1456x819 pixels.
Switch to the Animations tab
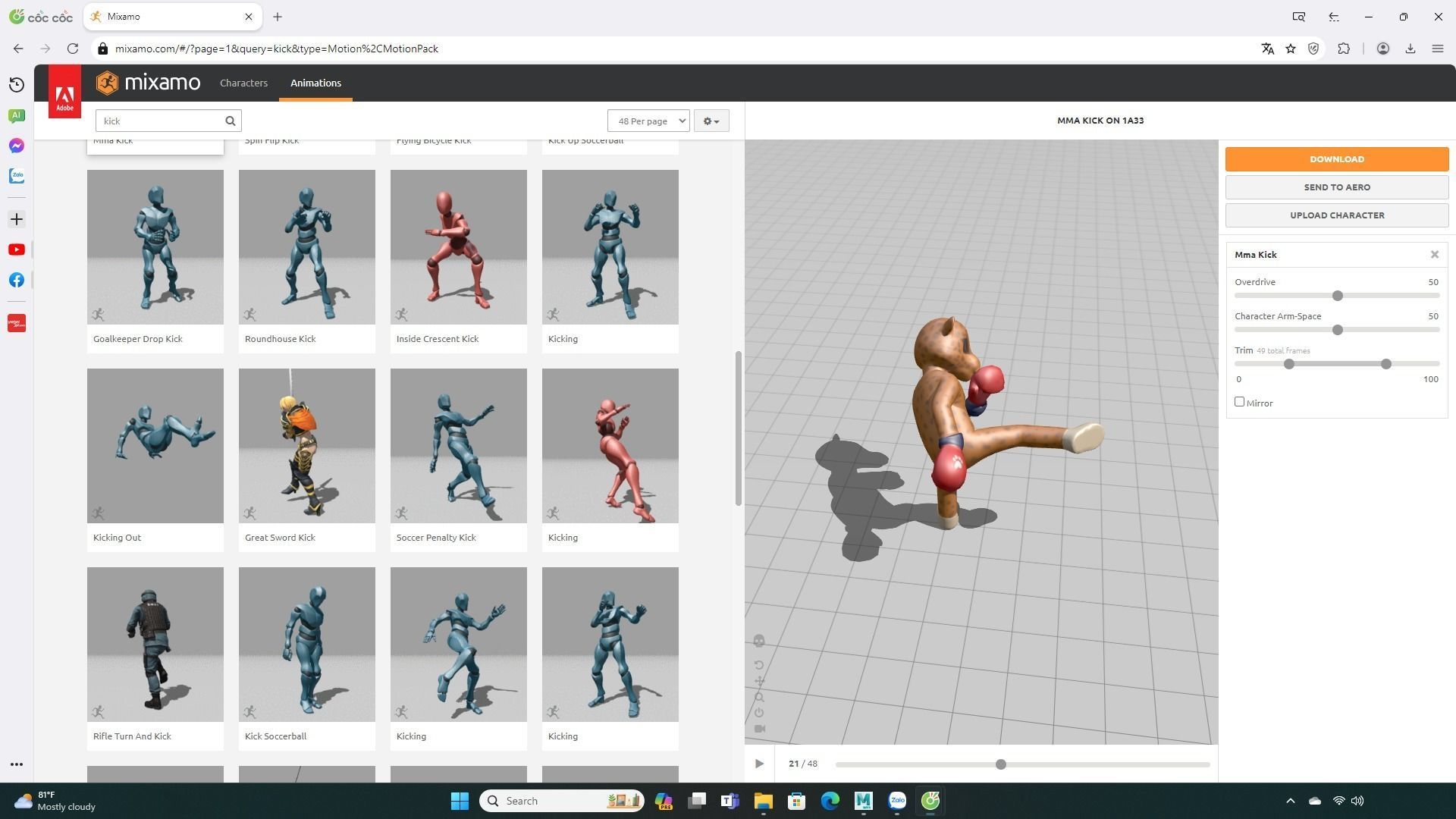pos(315,83)
